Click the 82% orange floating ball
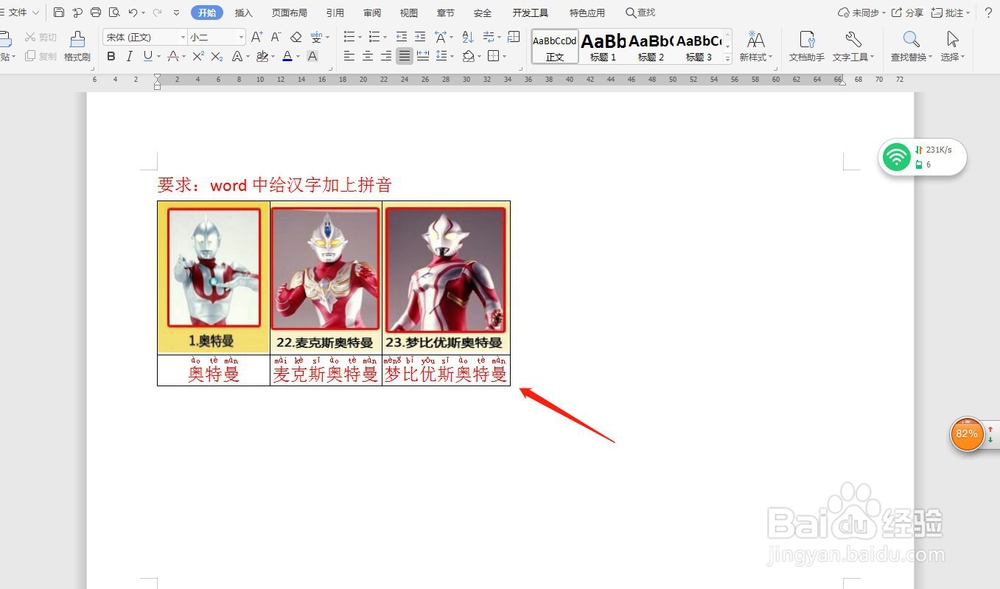Screen dimensions: 1000x589 coord(967,435)
